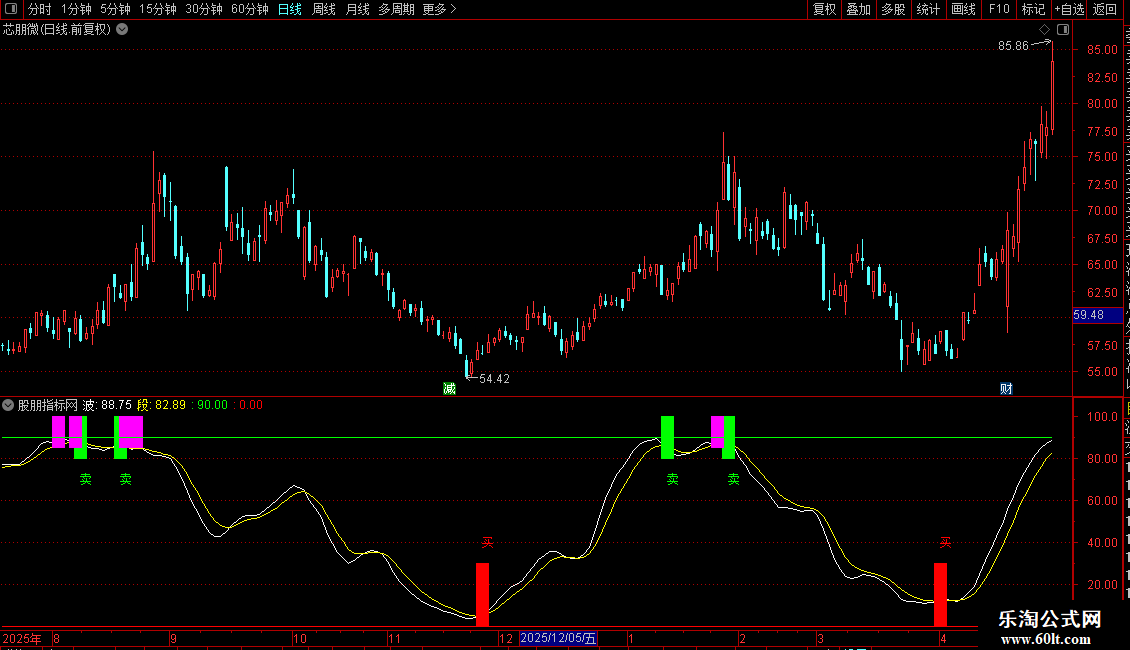
Task: Open the 复权 adjustment menu
Action: [x=824, y=9]
